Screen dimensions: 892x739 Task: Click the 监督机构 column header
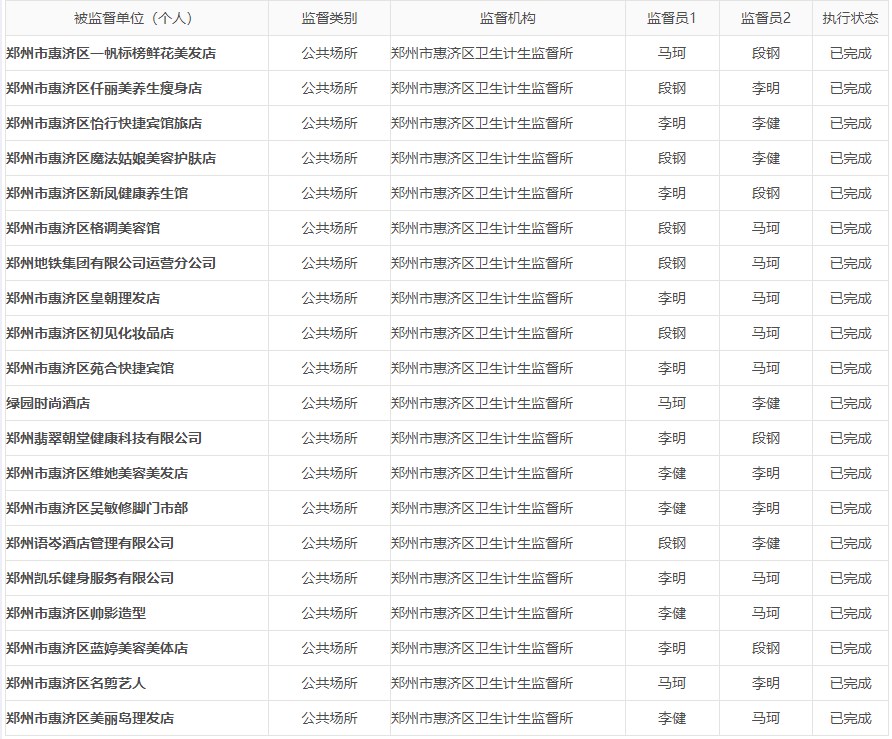pyautogui.click(x=507, y=18)
